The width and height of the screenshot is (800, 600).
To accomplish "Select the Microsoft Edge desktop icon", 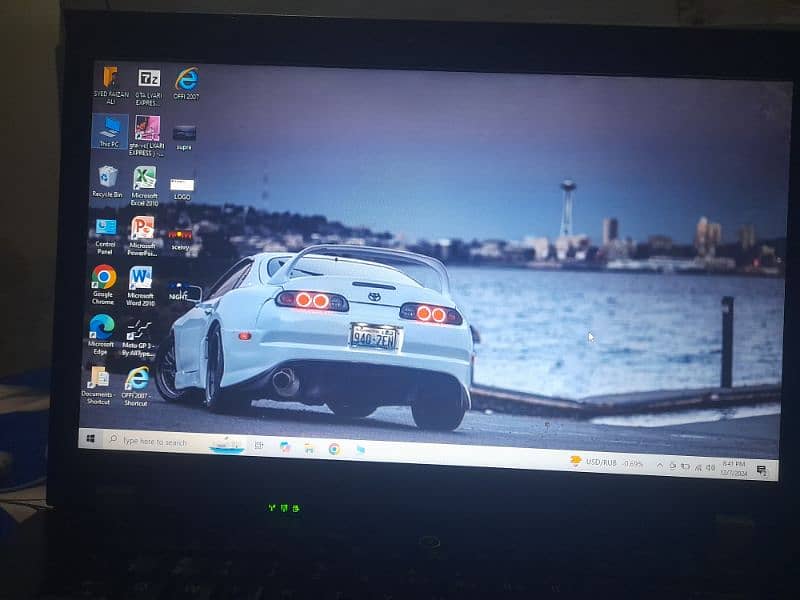I will (101, 327).
